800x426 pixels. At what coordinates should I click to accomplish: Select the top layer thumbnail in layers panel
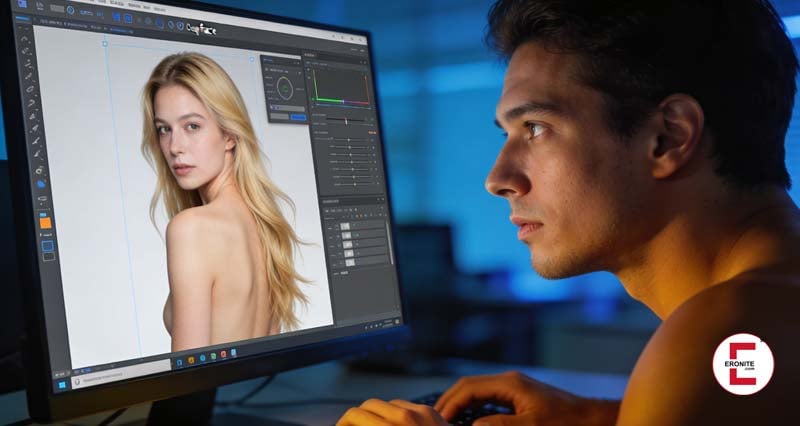345,227
